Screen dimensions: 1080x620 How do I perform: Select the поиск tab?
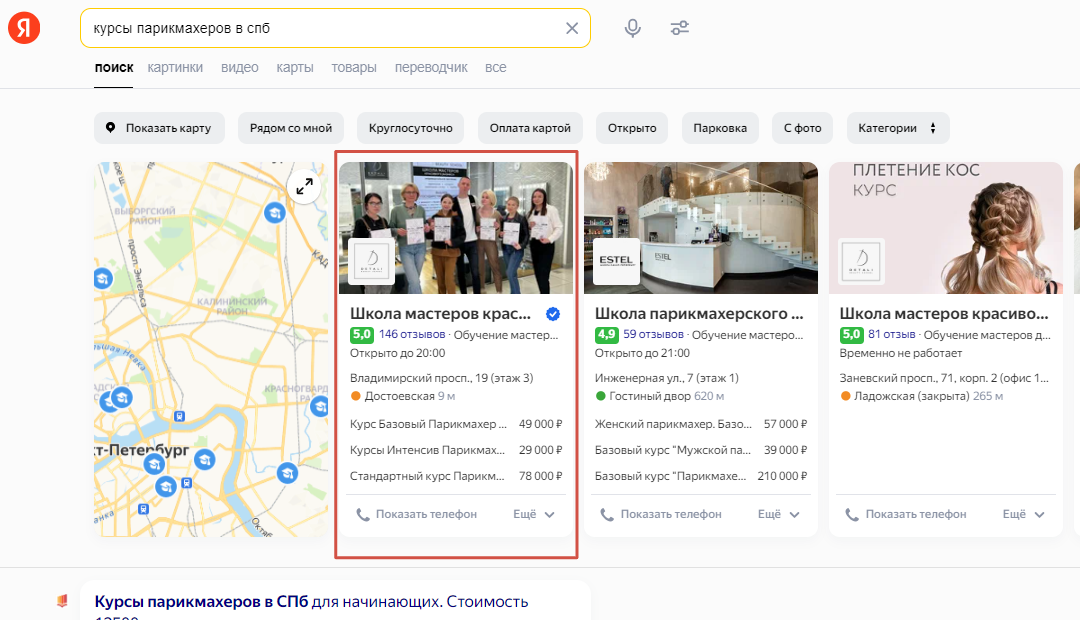114,68
